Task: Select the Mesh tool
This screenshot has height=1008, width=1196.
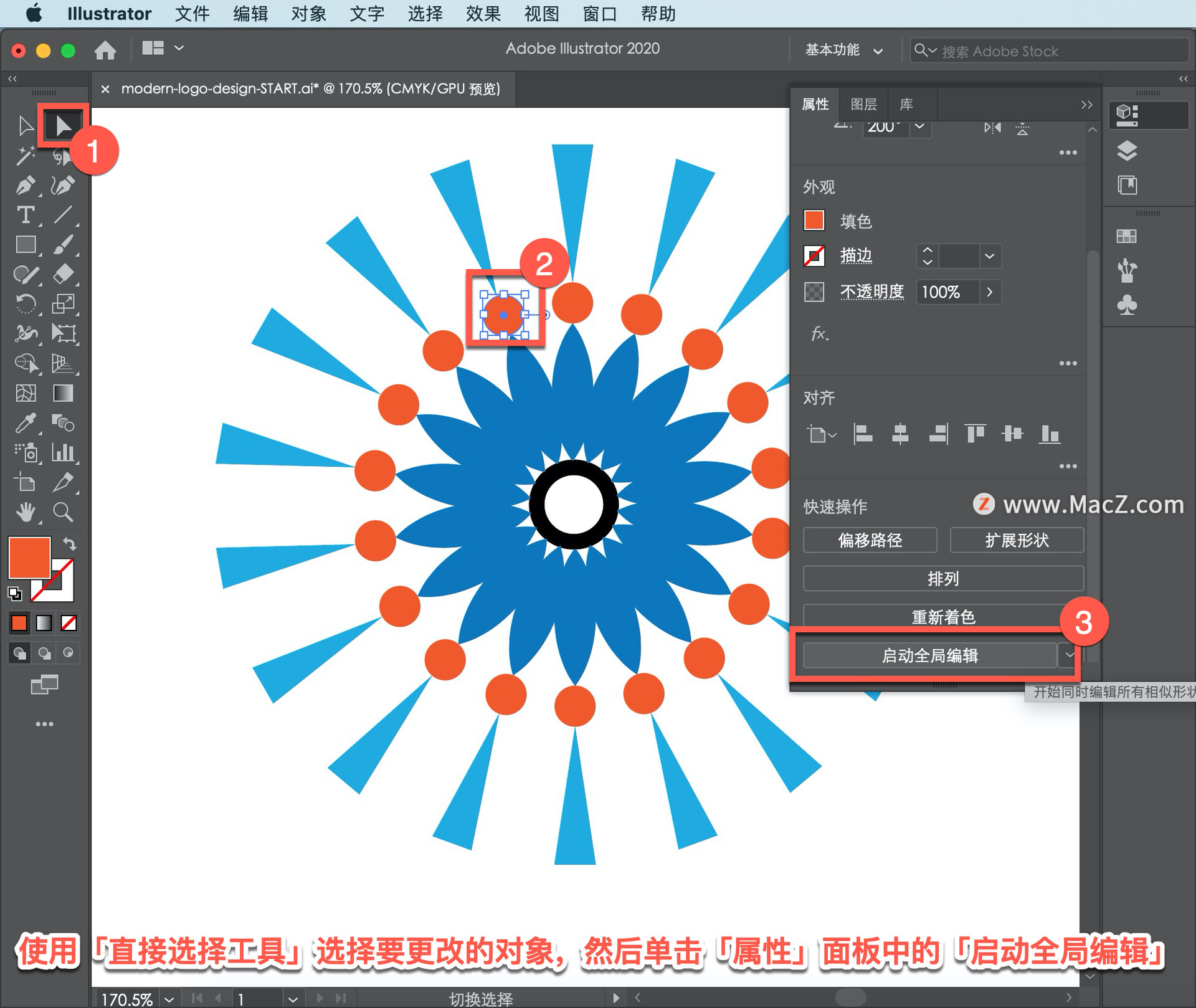Action: point(26,393)
